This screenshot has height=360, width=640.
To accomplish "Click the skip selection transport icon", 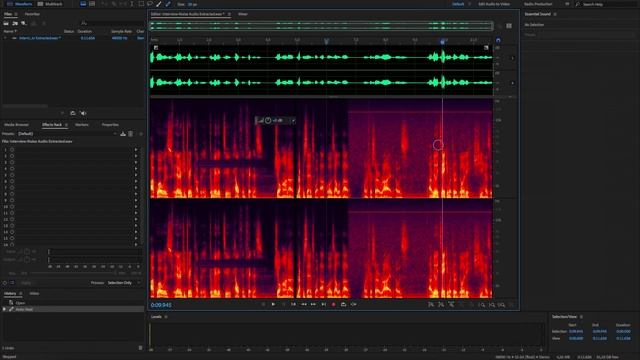I will (x=353, y=304).
